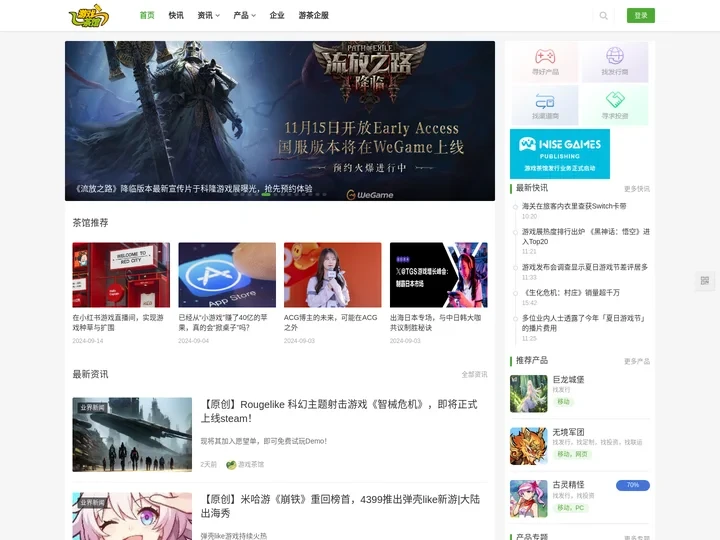Open news about 黑神话：悟空 entering Top20
This screenshot has width=720, height=540.
[x=586, y=236]
